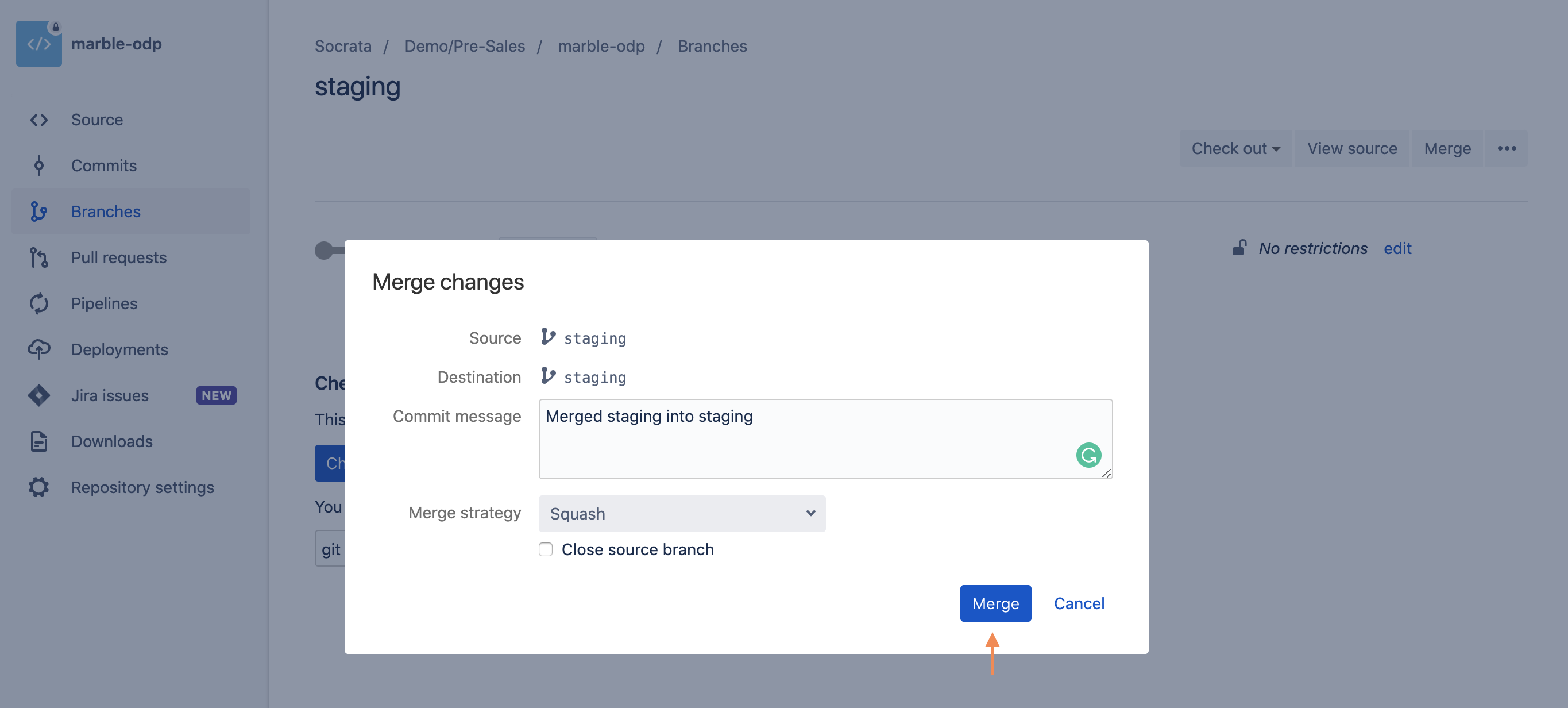The image size is (1568, 708).
Task: Click the Deployments cloud upload icon
Action: 38,349
